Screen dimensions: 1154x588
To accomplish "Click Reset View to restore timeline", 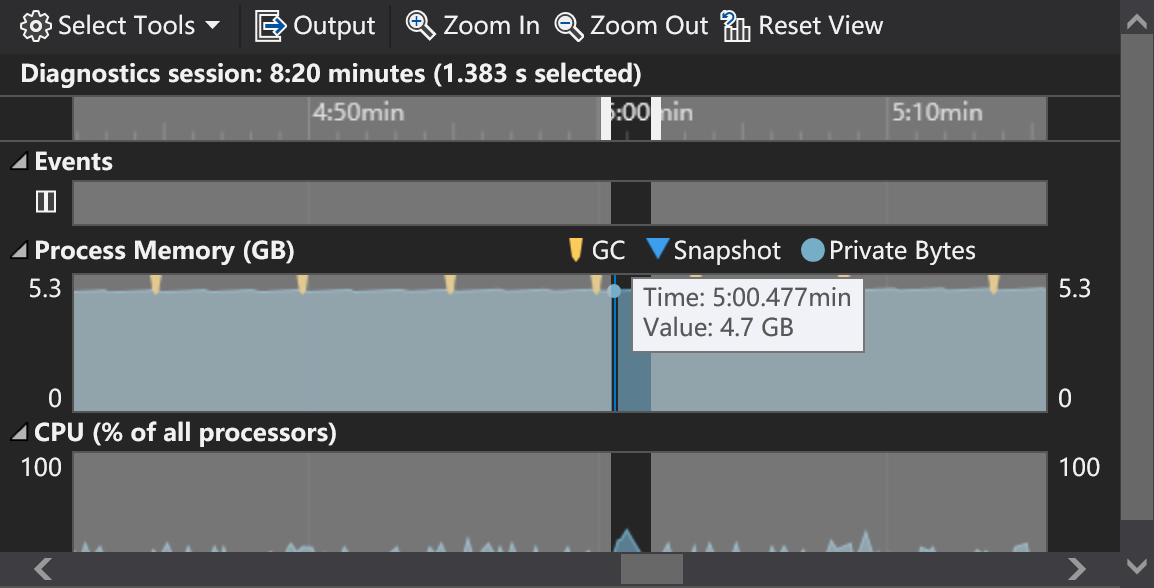I will coord(801,25).
